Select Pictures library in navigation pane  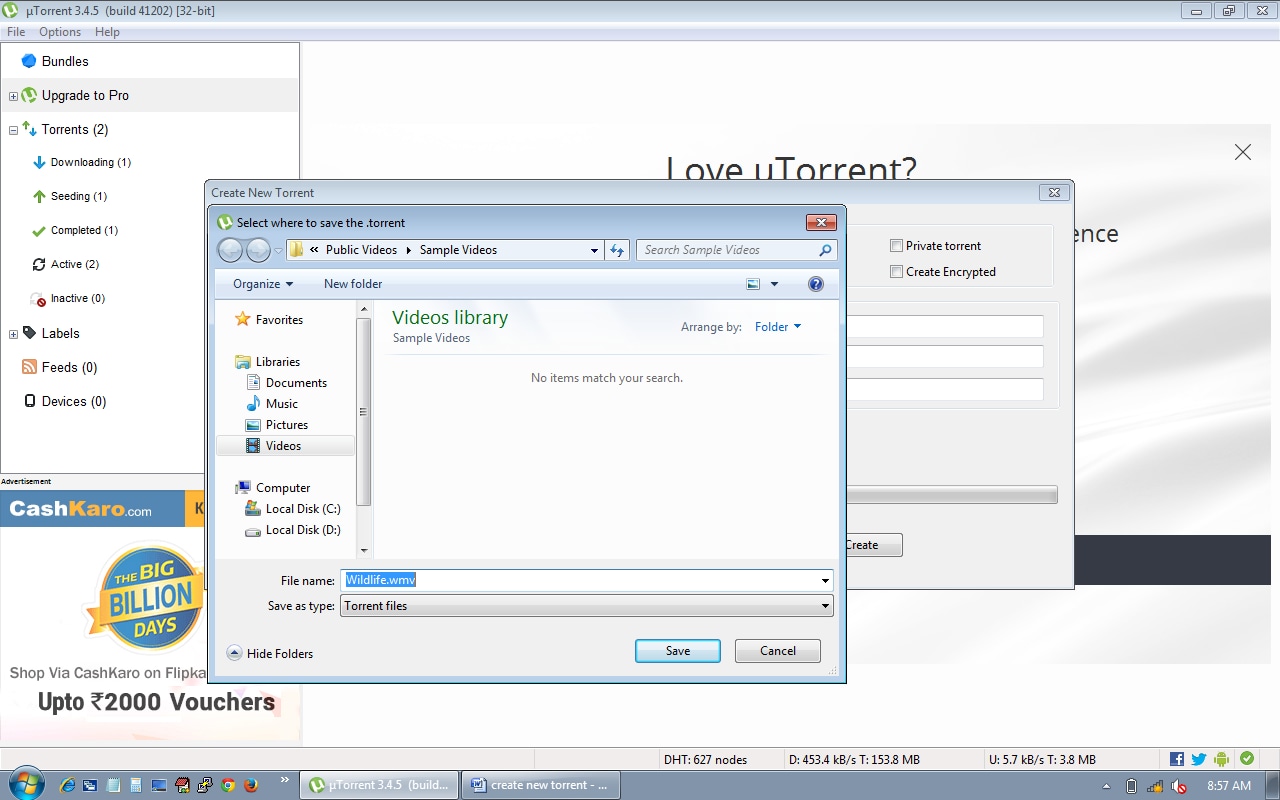point(287,425)
